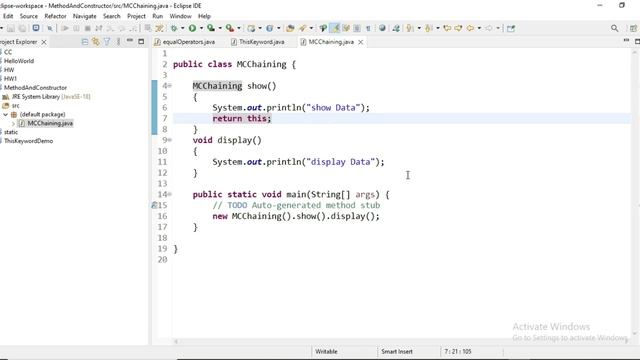Run the program with the green Run icon
Screen dimensions: 640x360
click(192, 28)
